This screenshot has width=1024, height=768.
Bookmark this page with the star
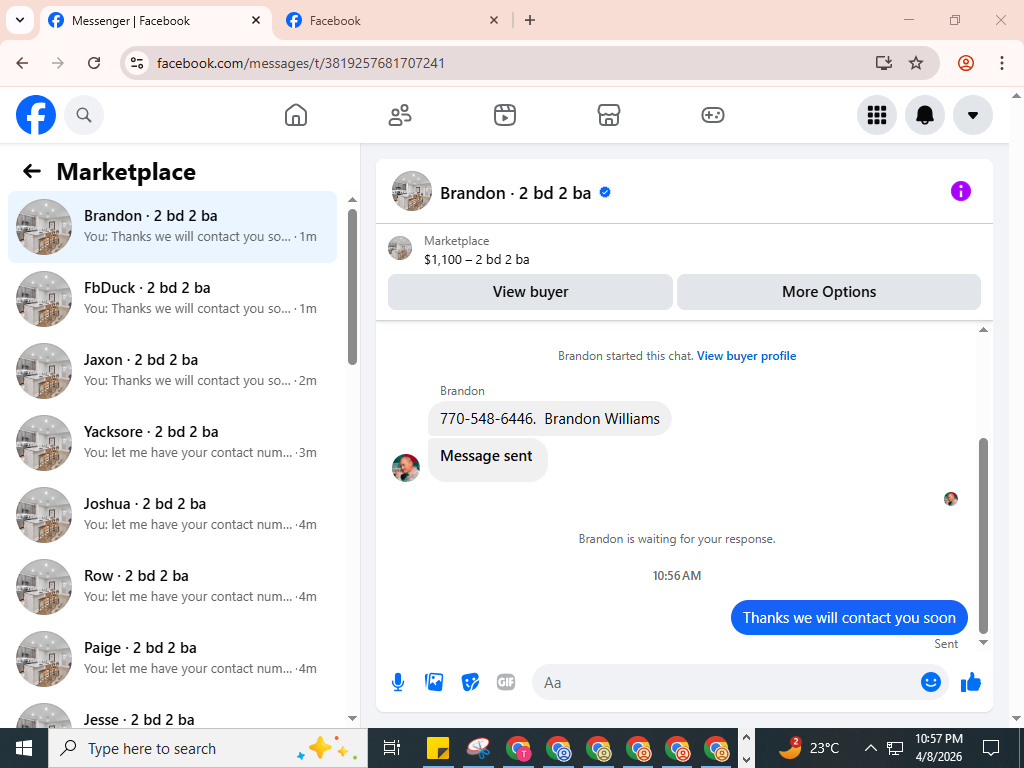tap(916, 63)
